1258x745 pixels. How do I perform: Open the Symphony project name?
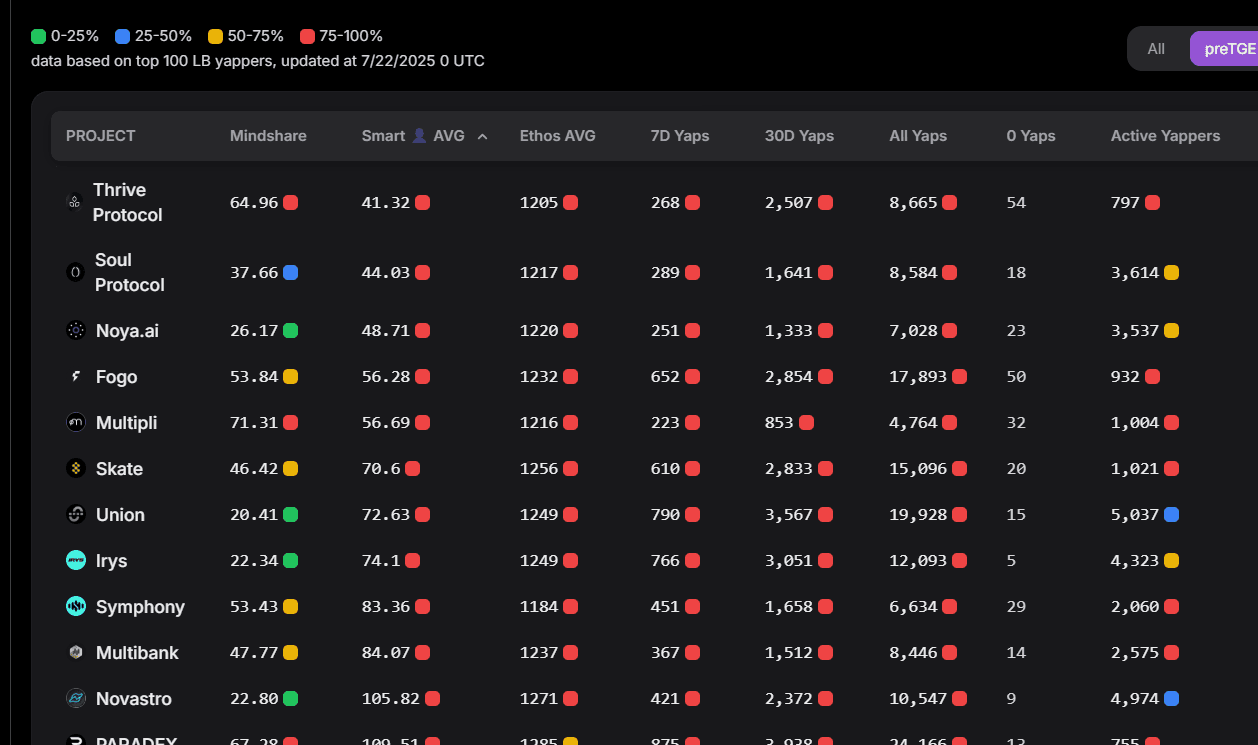(x=140, y=607)
